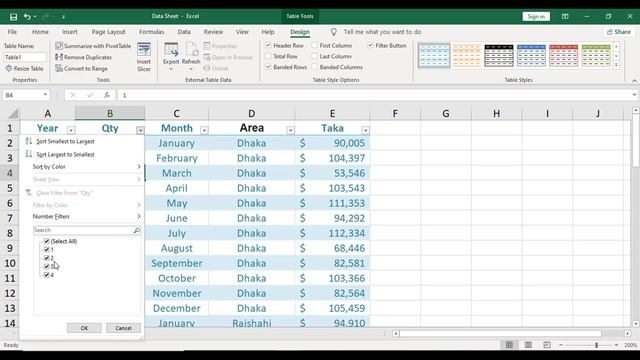Expand the Name Box dropdown arrow

click(45, 95)
